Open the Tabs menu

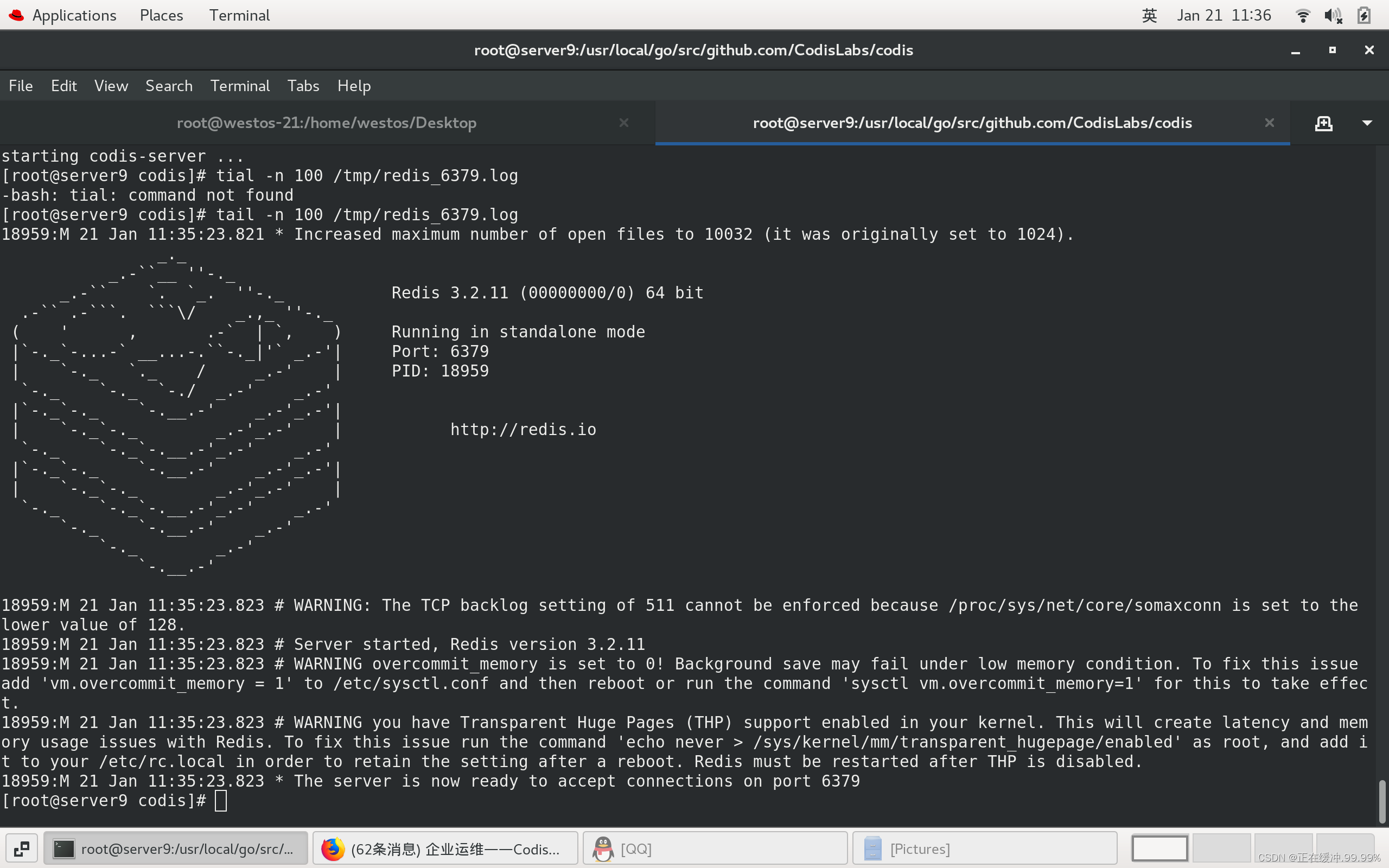pyautogui.click(x=303, y=86)
